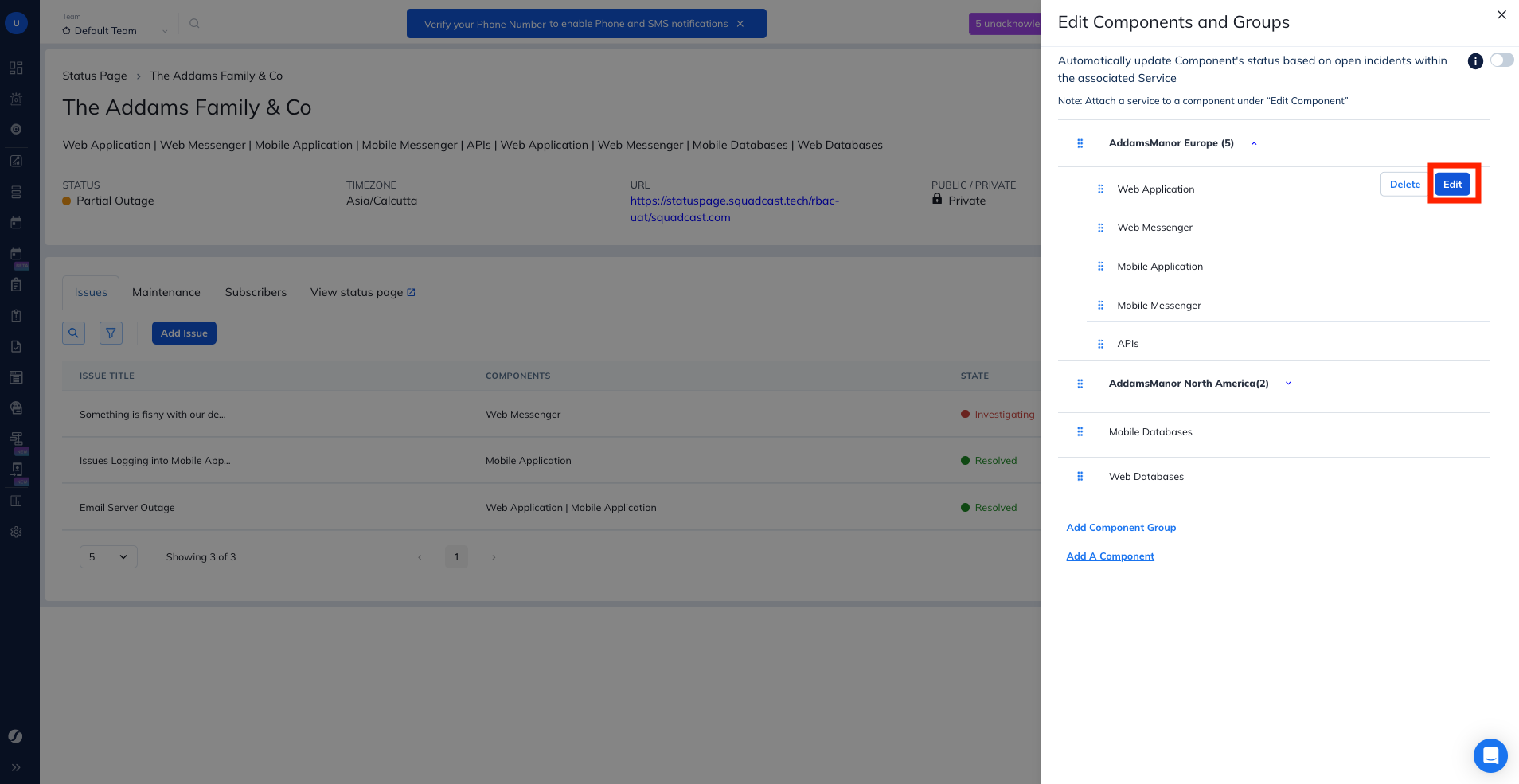Click the info icon beside auto-update text

(x=1474, y=61)
